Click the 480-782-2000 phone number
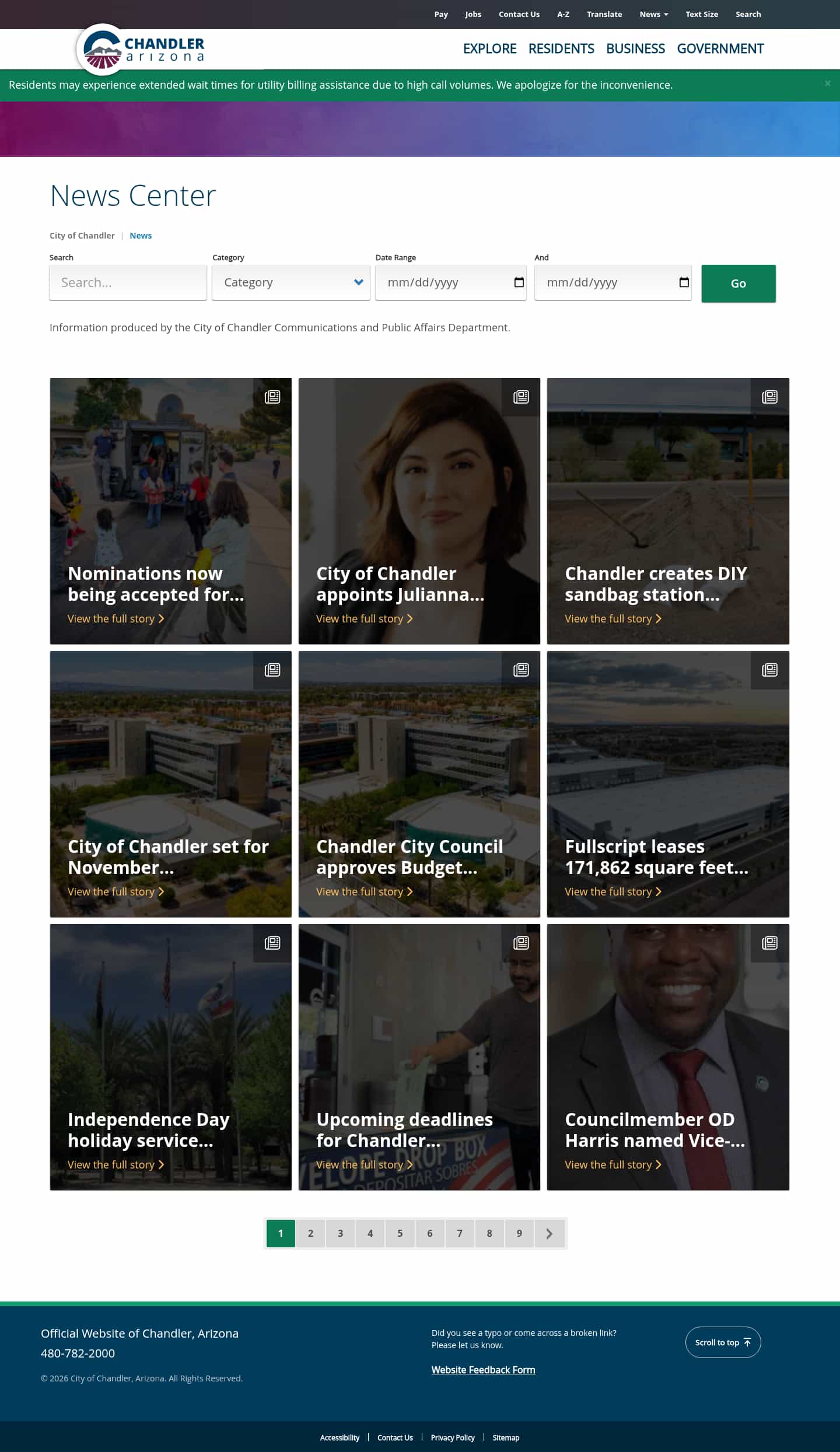The width and height of the screenshot is (840, 1452). pyautogui.click(x=78, y=1353)
